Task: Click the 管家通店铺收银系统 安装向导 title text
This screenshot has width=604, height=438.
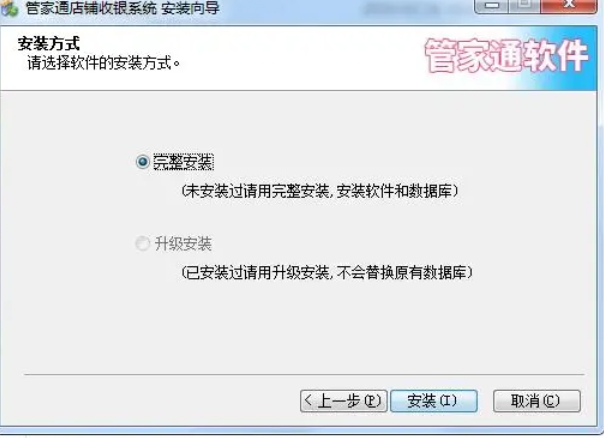Action: pyautogui.click(x=123, y=8)
